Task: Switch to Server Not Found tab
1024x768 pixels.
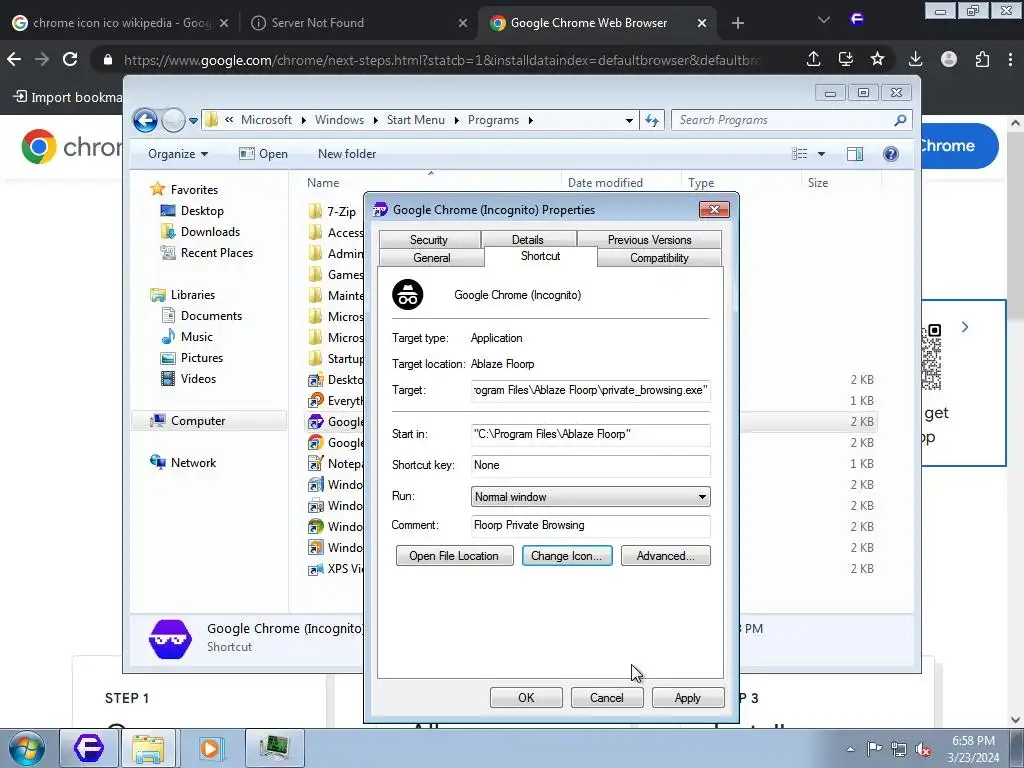Action: (359, 23)
